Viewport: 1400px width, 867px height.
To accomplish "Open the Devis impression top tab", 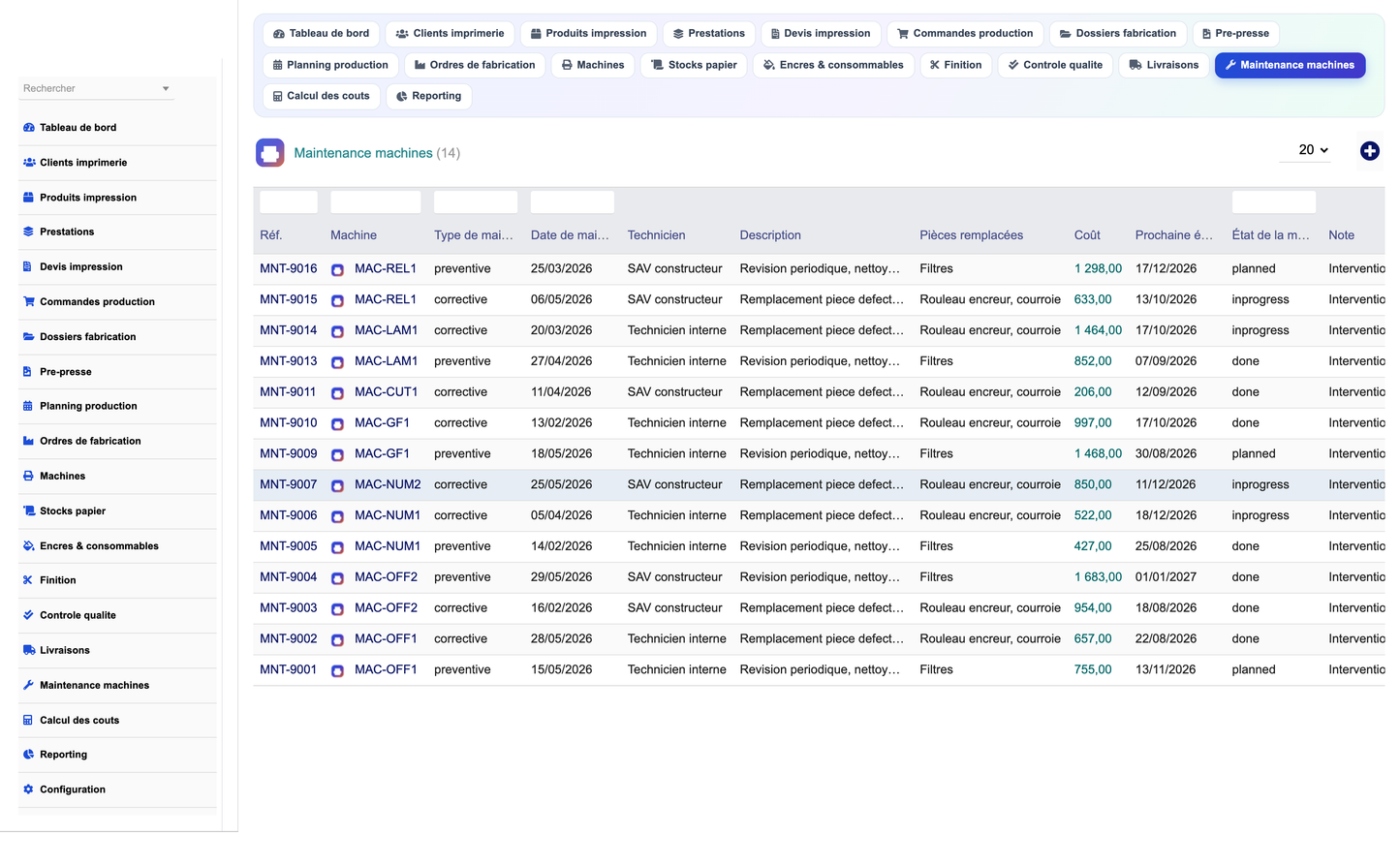I will [x=821, y=33].
